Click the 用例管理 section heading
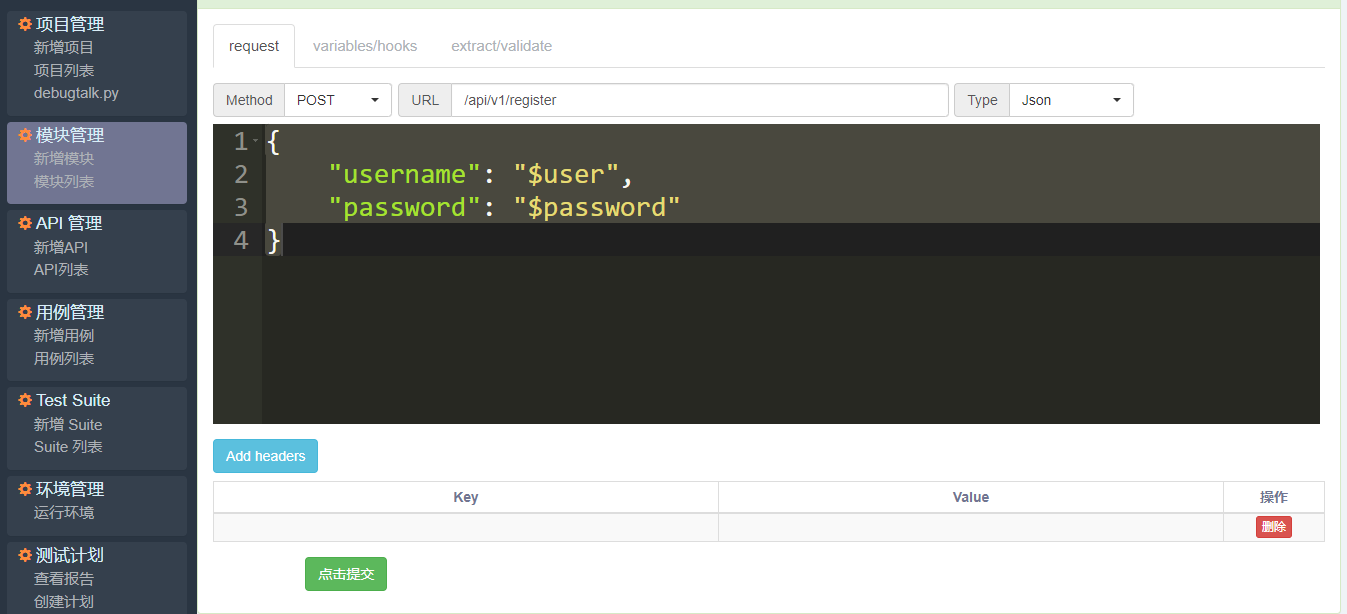 pyautogui.click(x=70, y=312)
